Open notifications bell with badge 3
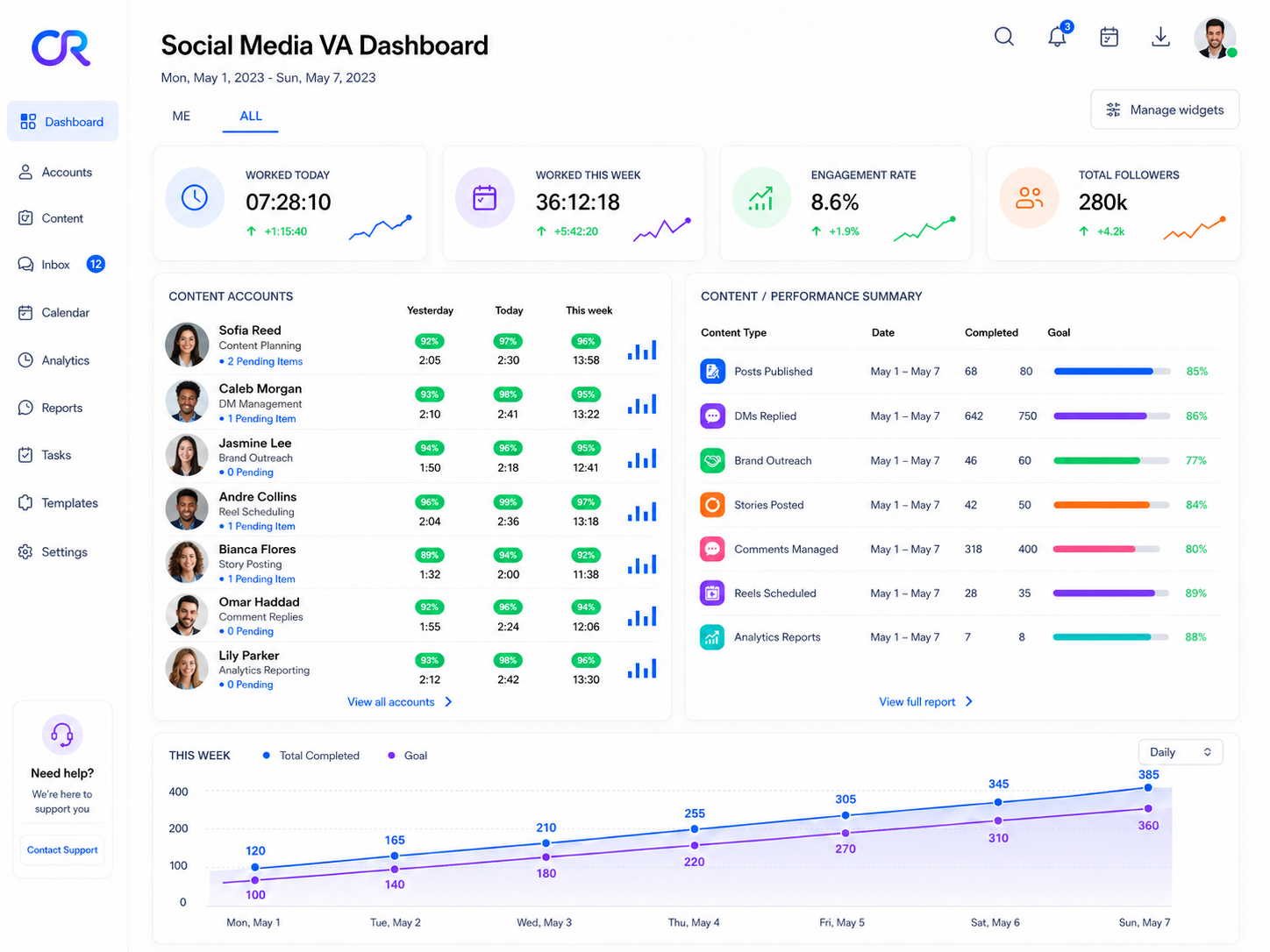 click(1058, 36)
